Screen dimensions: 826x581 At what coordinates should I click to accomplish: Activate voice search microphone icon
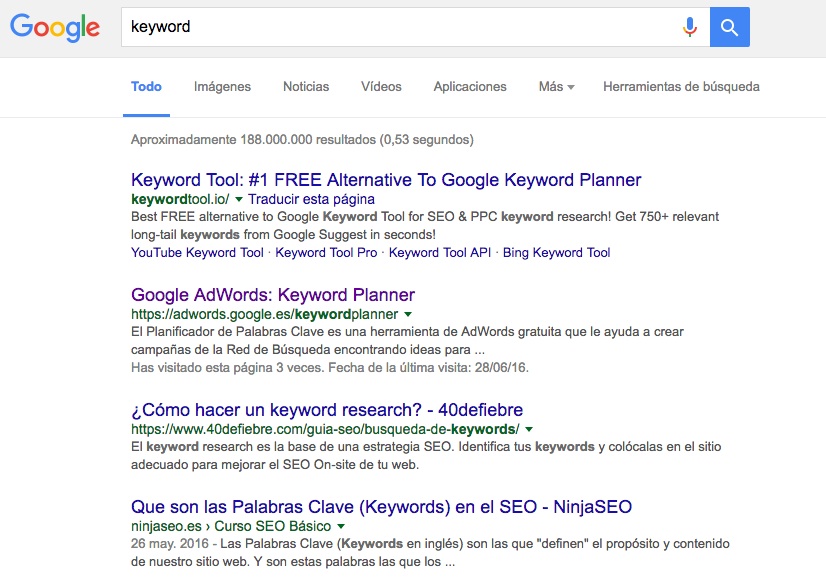[x=690, y=27]
